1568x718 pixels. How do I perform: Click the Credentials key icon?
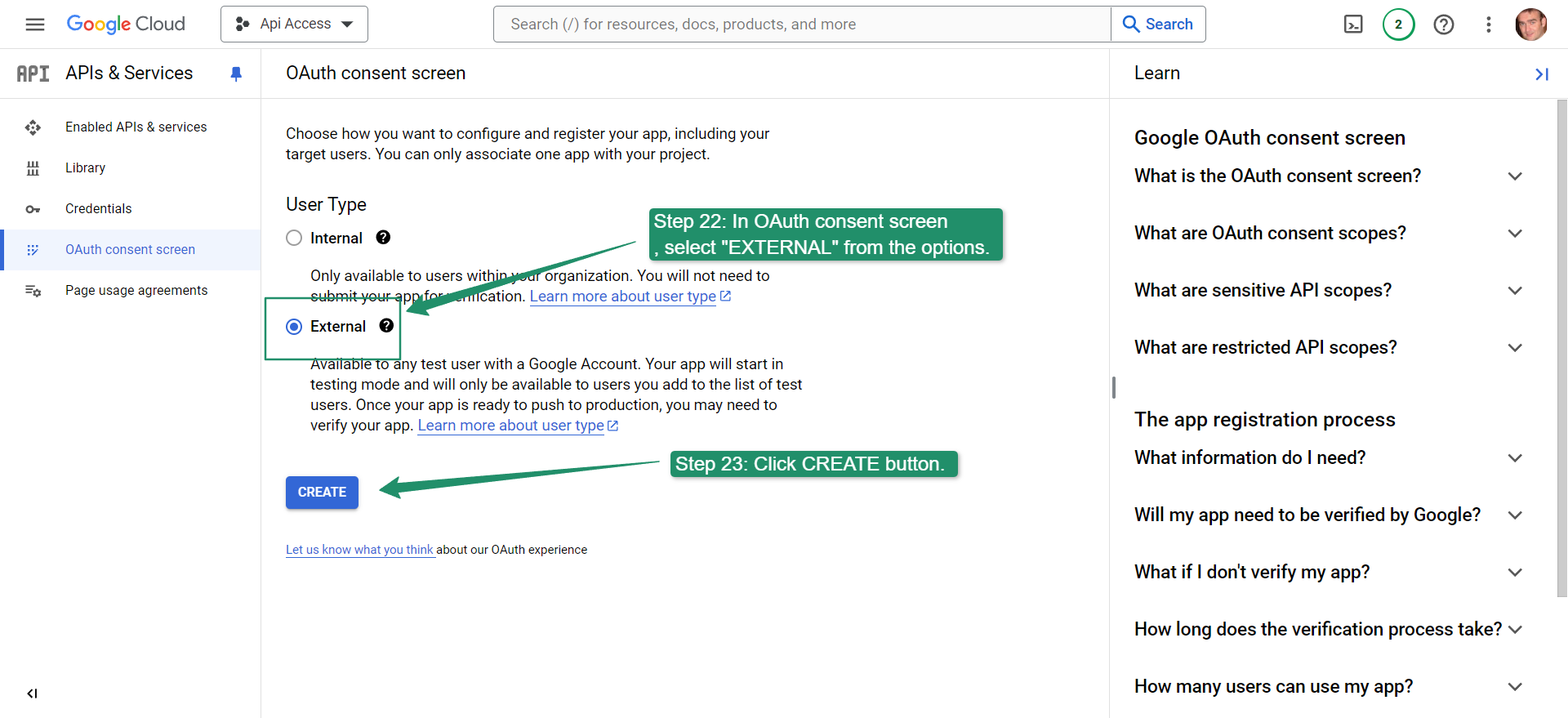pos(33,210)
